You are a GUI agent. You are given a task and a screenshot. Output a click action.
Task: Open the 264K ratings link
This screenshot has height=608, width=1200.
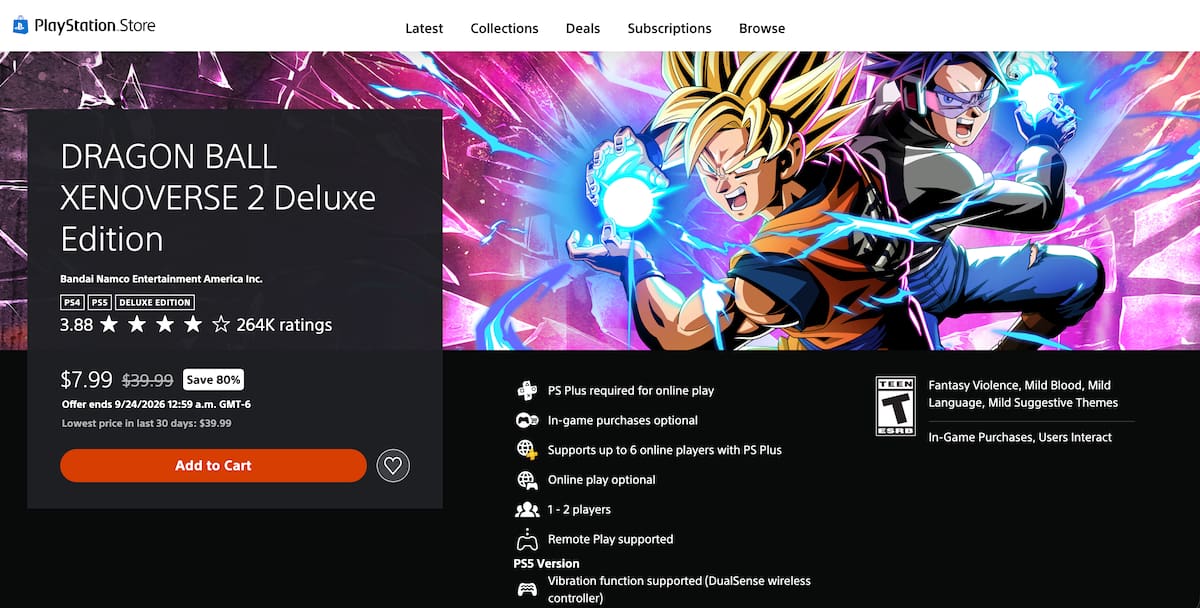click(x=284, y=325)
